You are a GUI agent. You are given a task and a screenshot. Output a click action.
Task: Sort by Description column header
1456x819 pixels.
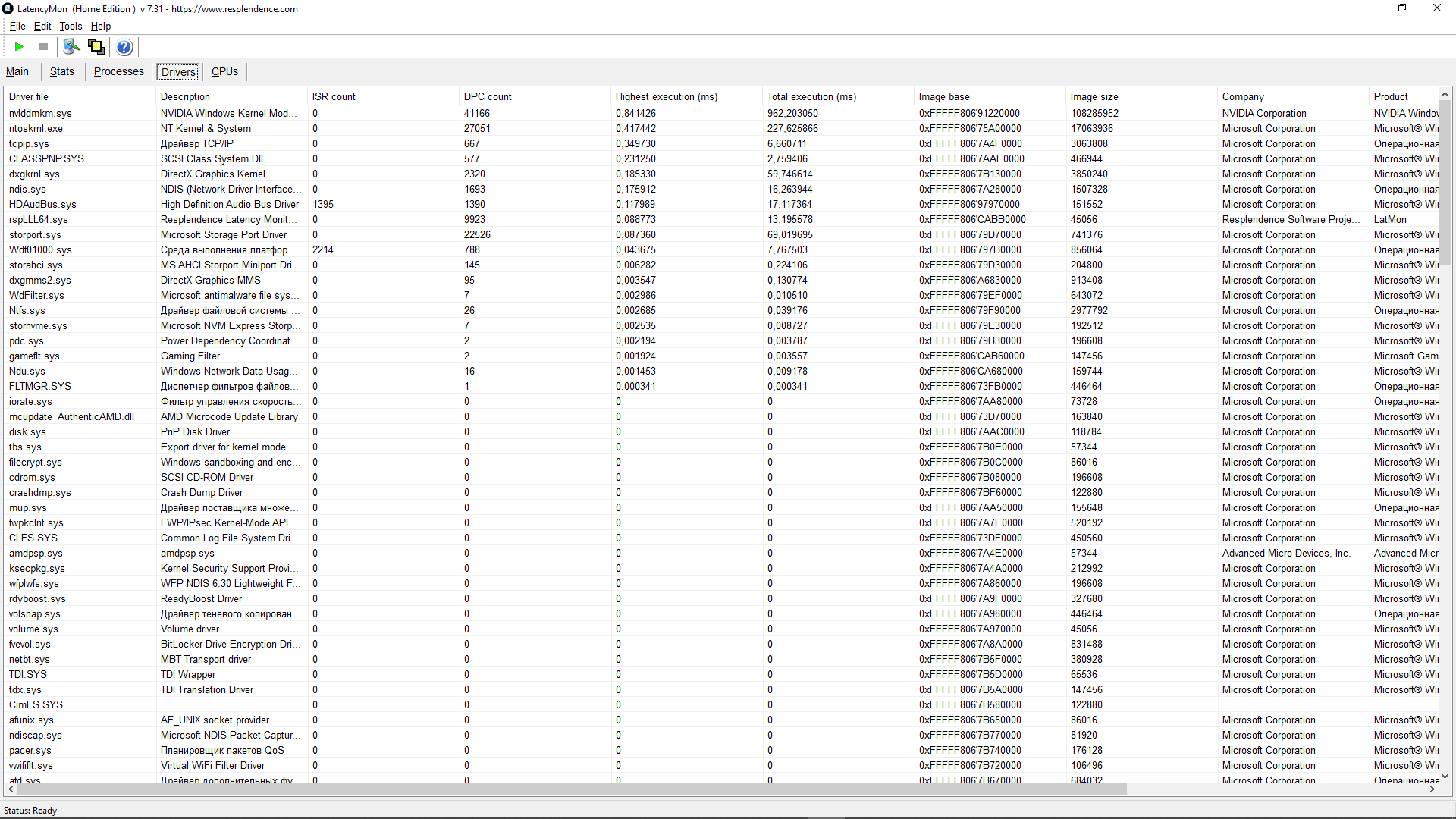pyautogui.click(x=231, y=96)
